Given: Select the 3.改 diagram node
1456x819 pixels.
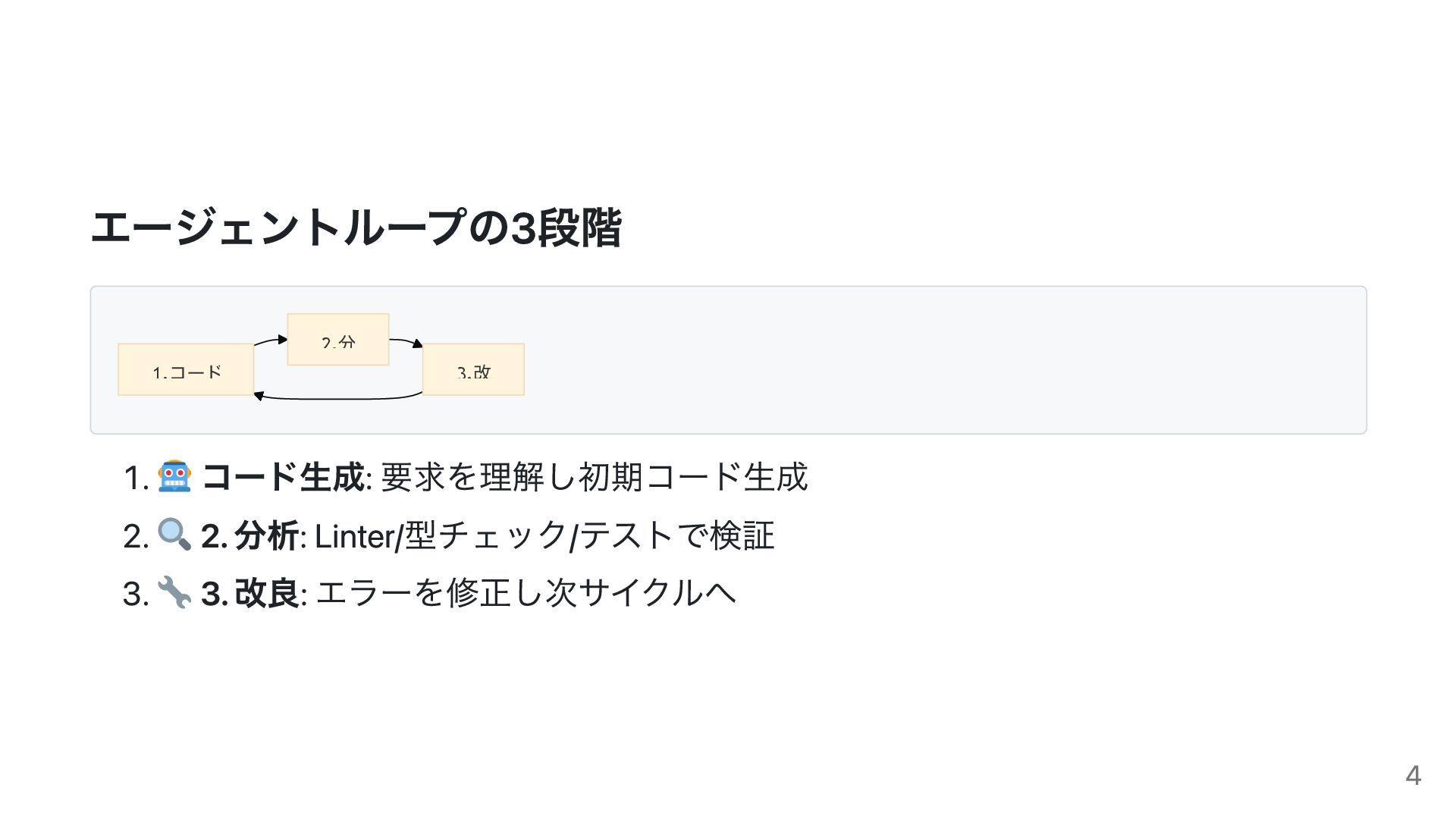Looking at the screenshot, I should pos(473,369).
